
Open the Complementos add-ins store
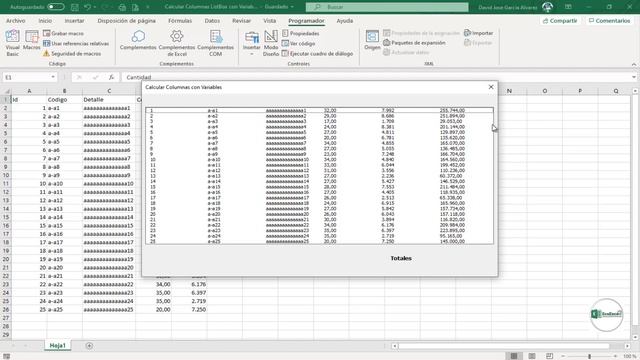(x=138, y=40)
